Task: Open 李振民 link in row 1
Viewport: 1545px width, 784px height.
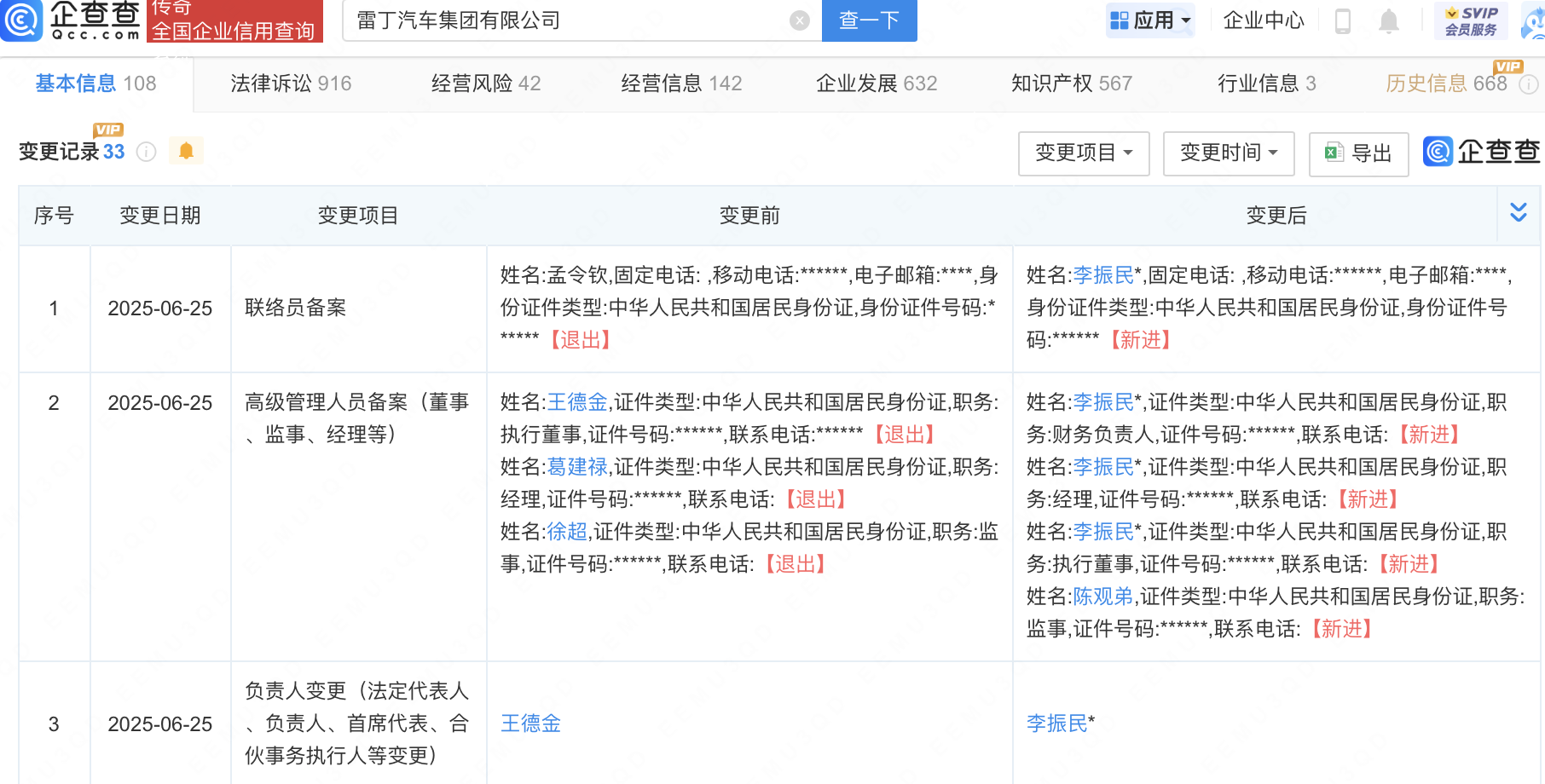Action: pos(1103,275)
